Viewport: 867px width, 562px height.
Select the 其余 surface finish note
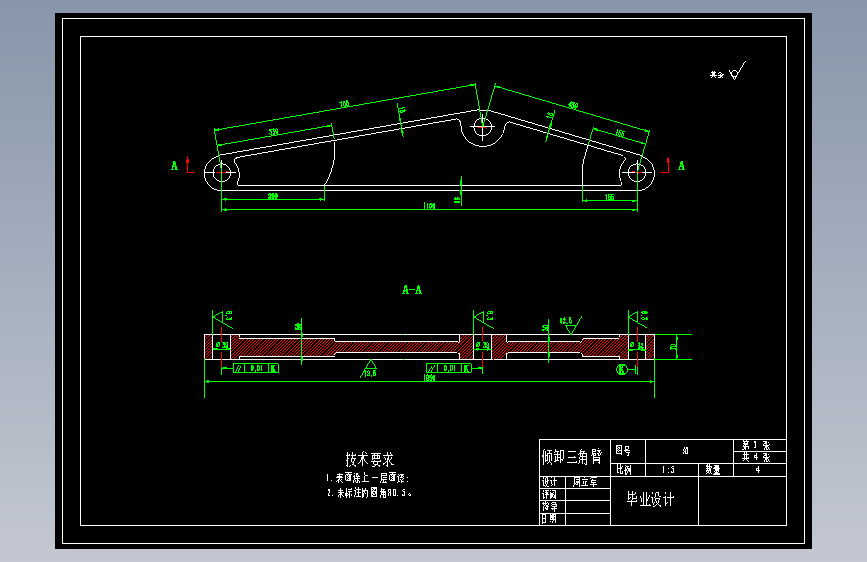click(x=717, y=75)
